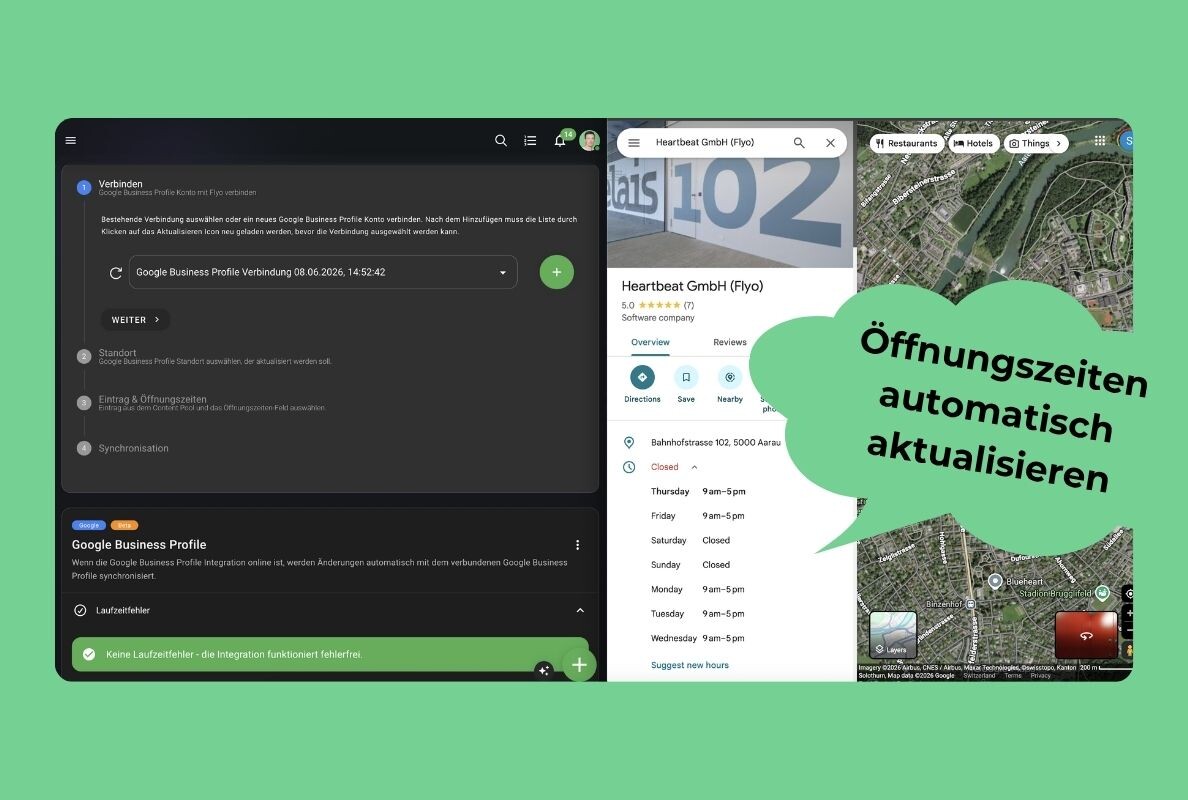Open the Google Maps menu icon

tap(634, 142)
